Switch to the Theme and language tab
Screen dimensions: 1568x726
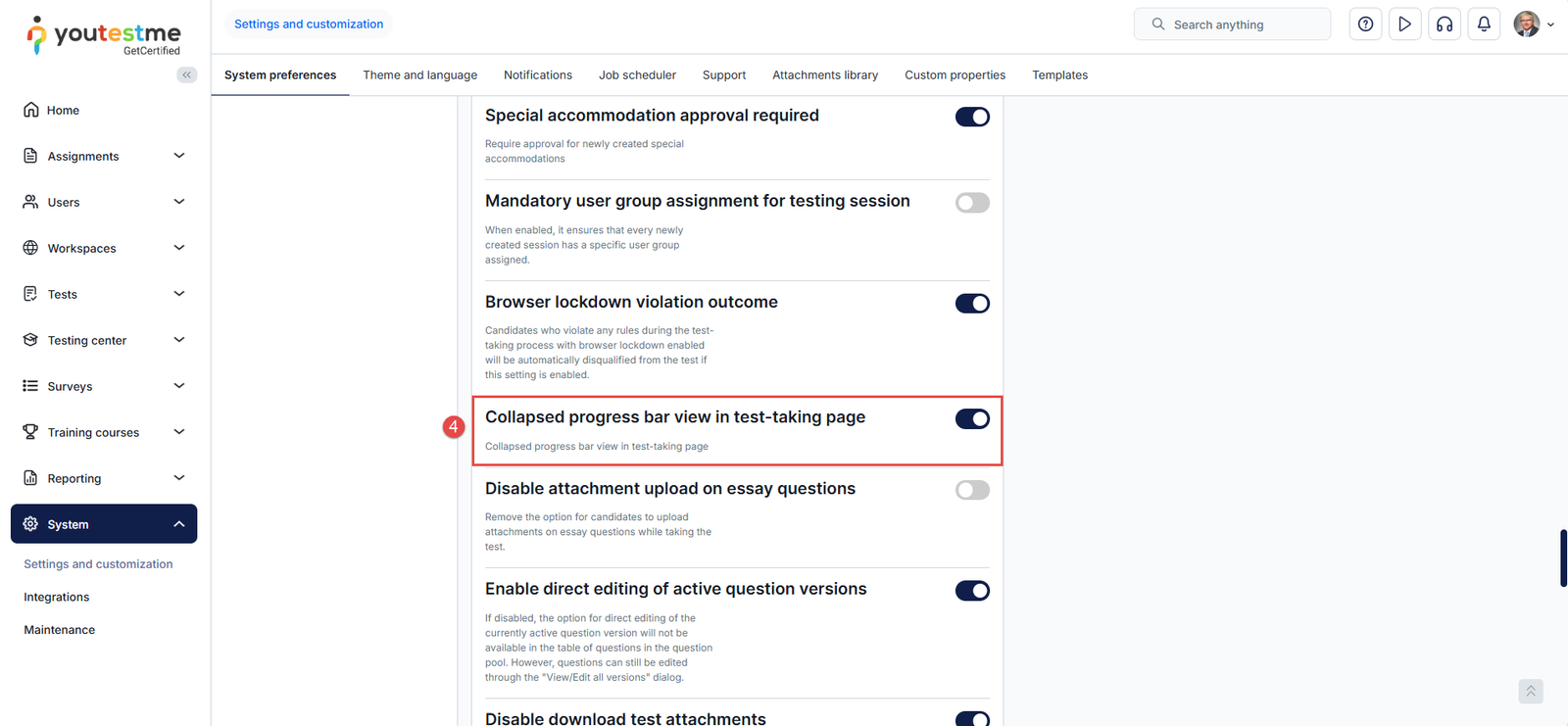coord(419,75)
